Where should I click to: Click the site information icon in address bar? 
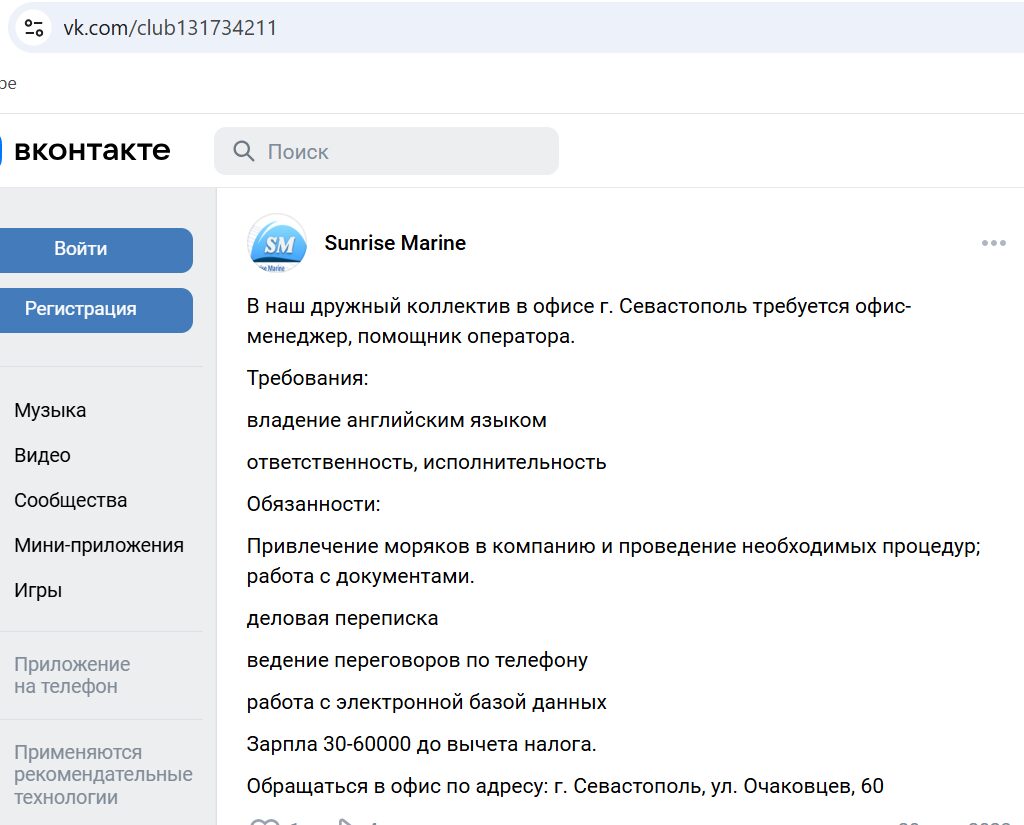click(34, 27)
